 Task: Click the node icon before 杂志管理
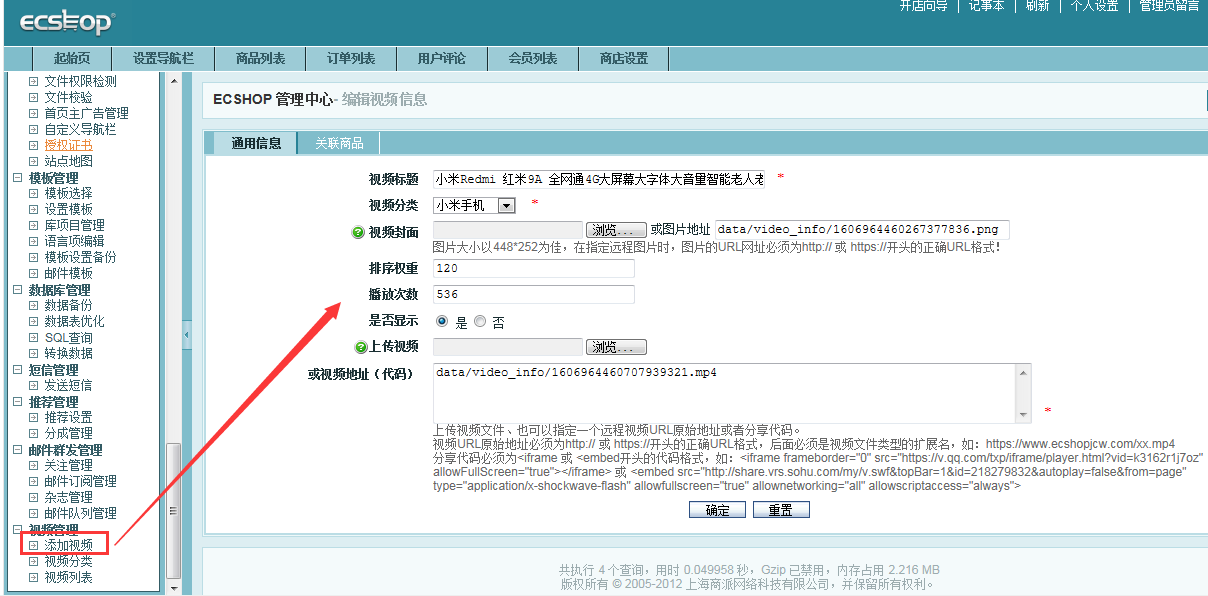pyautogui.click(x=33, y=497)
